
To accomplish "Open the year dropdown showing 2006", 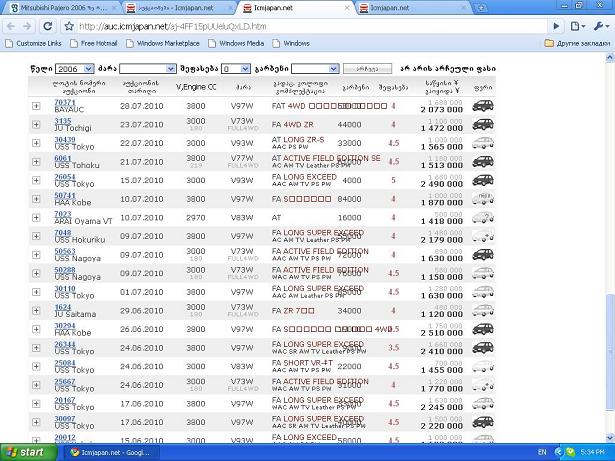I will (74, 69).
